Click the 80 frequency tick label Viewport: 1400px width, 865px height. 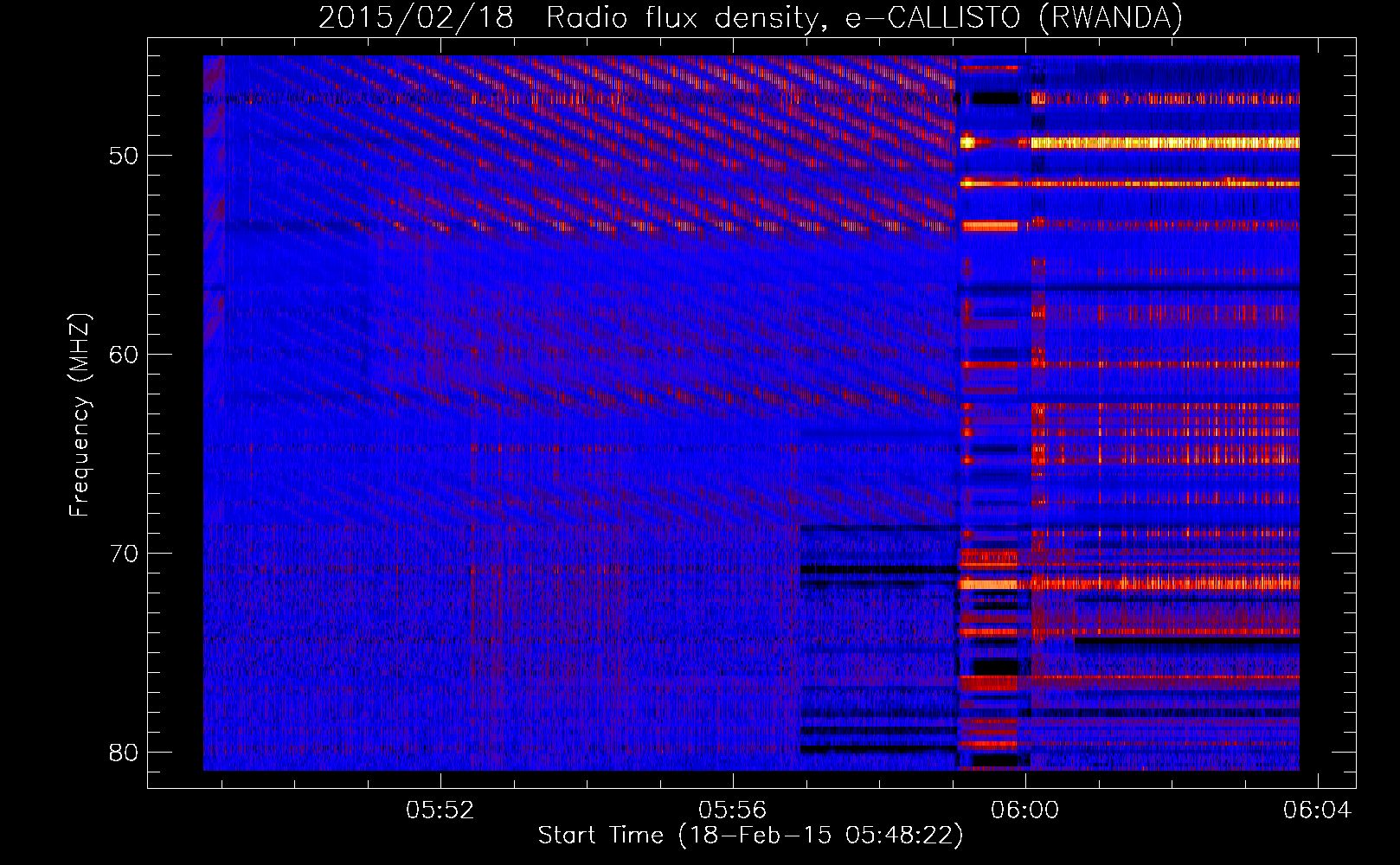(124, 753)
